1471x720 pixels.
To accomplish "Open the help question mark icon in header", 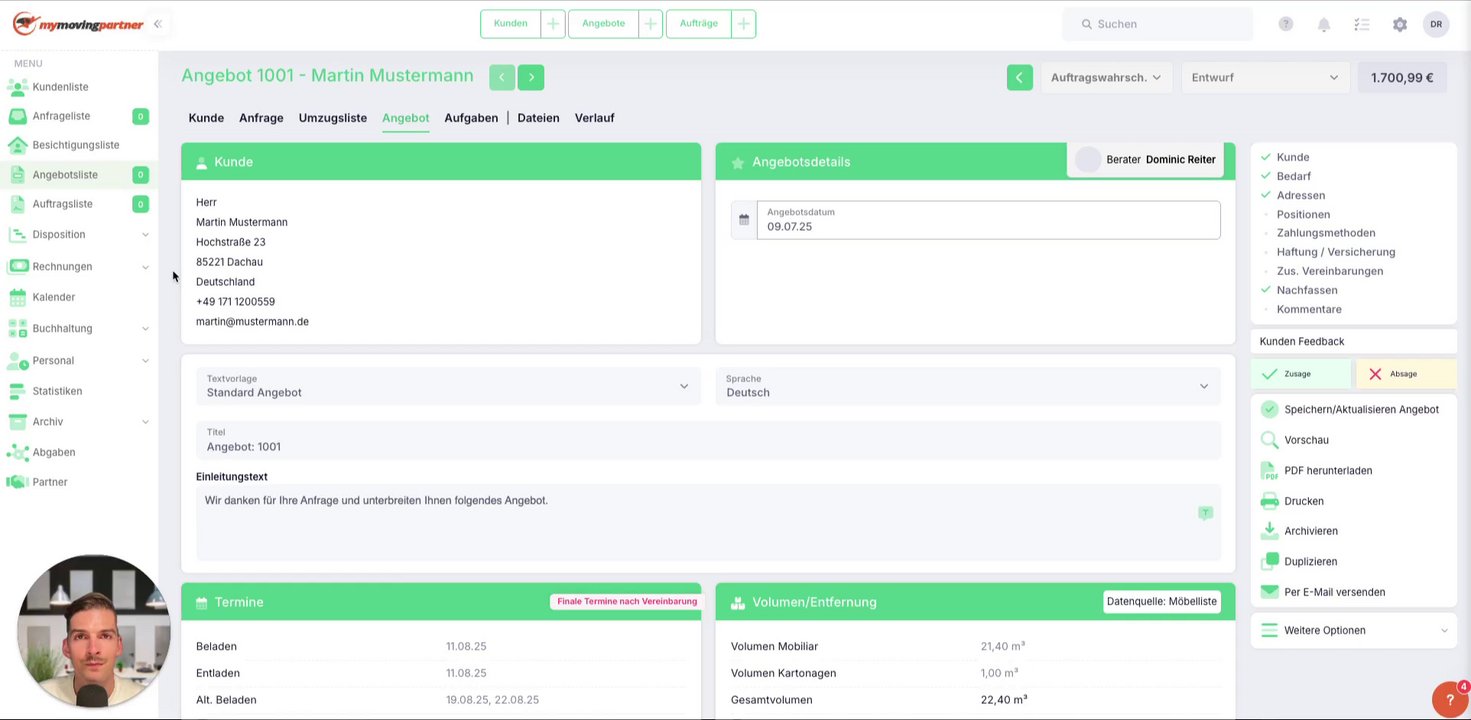I will tap(1286, 24).
